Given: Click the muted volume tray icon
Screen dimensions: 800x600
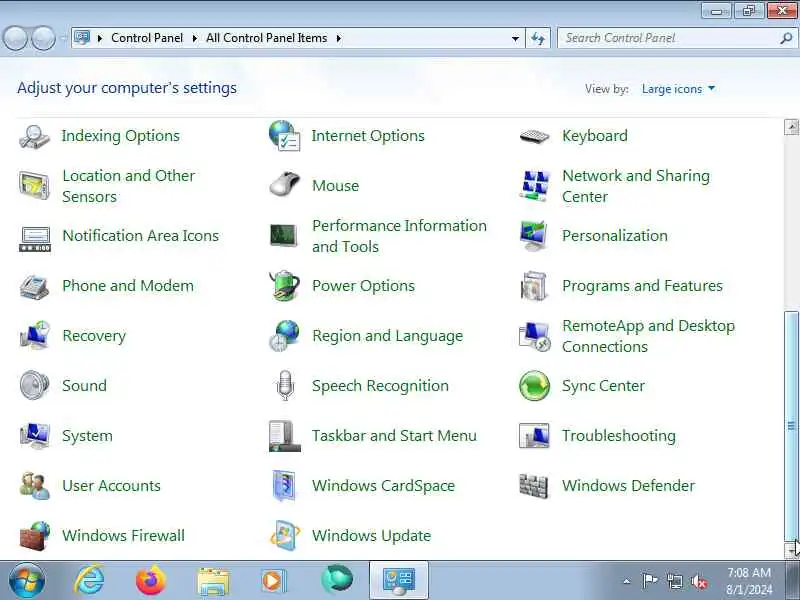Looking at the screenshot, I should point(699,581).
